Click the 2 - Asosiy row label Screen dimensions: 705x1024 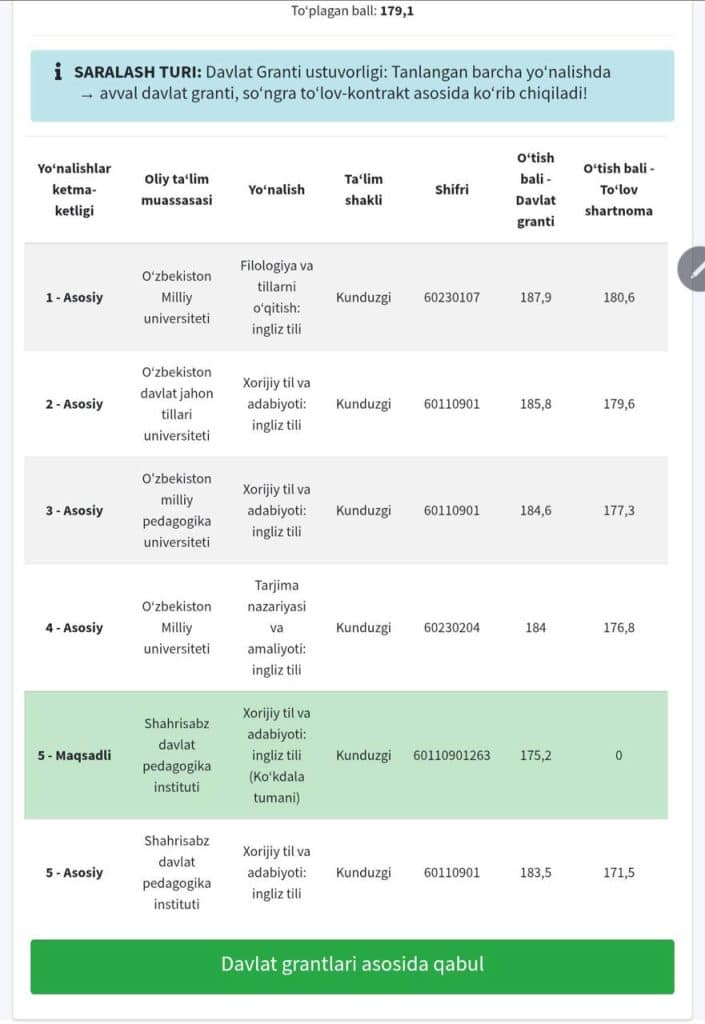click(74, 404)
